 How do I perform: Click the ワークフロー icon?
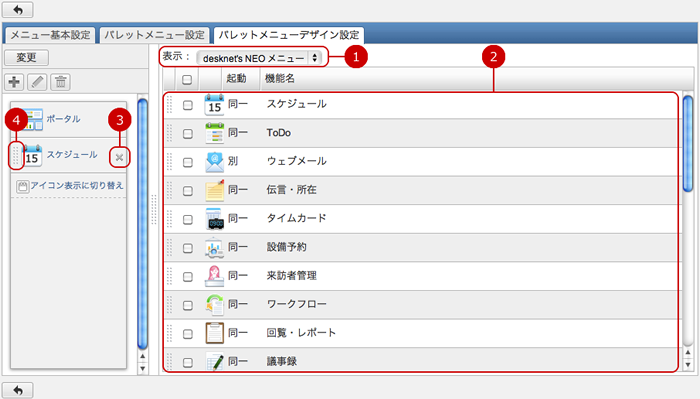(x=214, y=304)
